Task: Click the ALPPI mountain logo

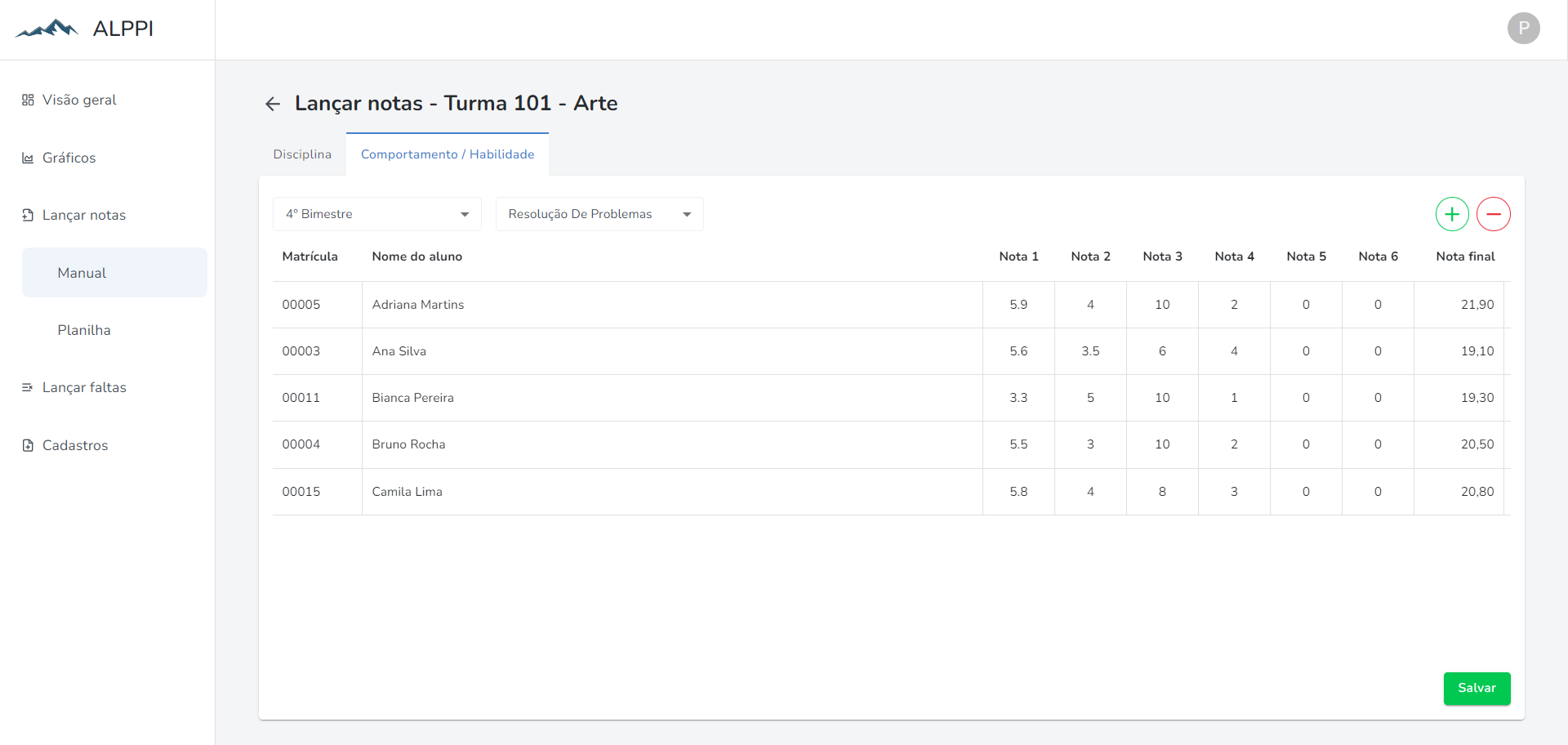Action: 47,29
